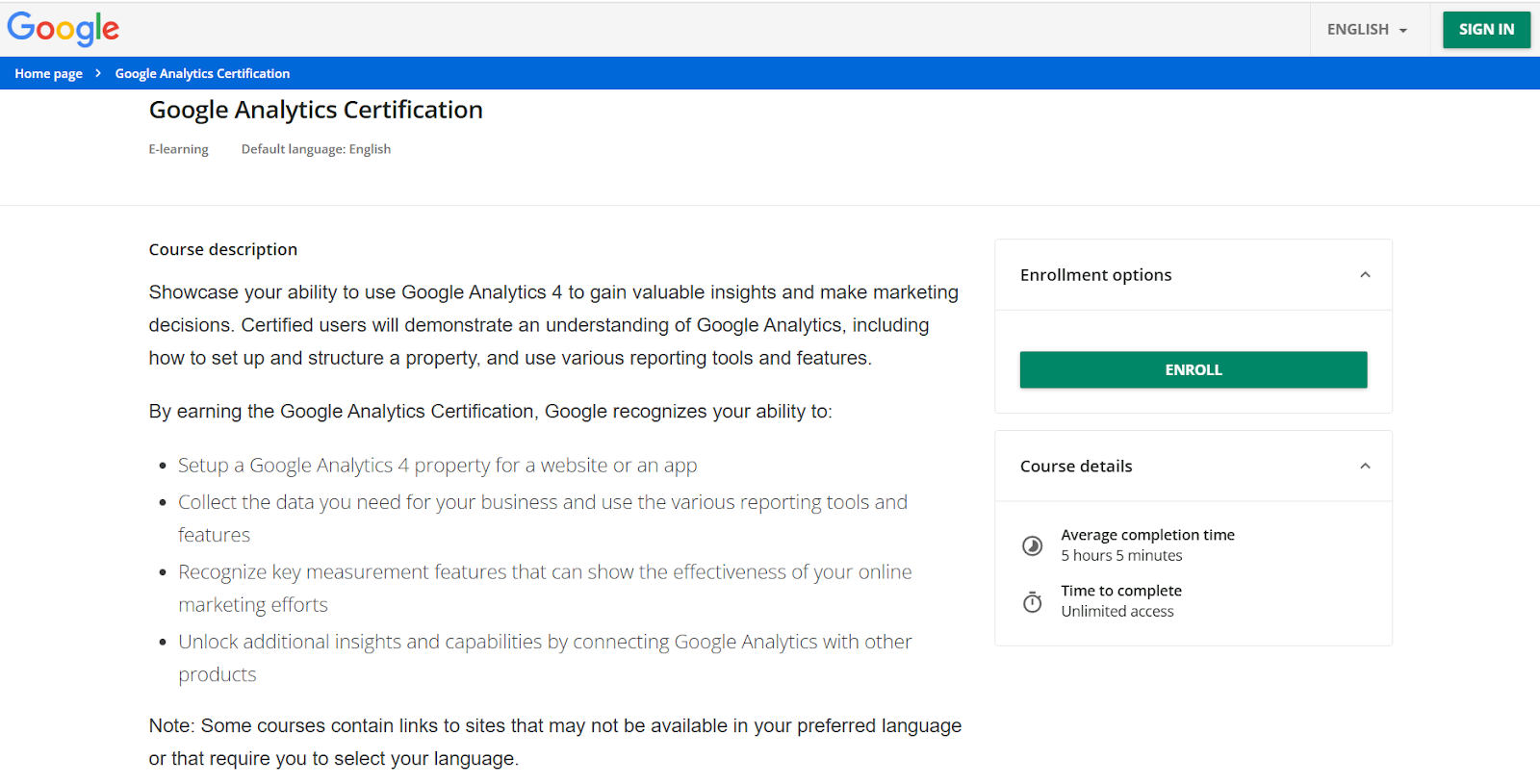Click the green ENROLL button

click(1193, 369)
